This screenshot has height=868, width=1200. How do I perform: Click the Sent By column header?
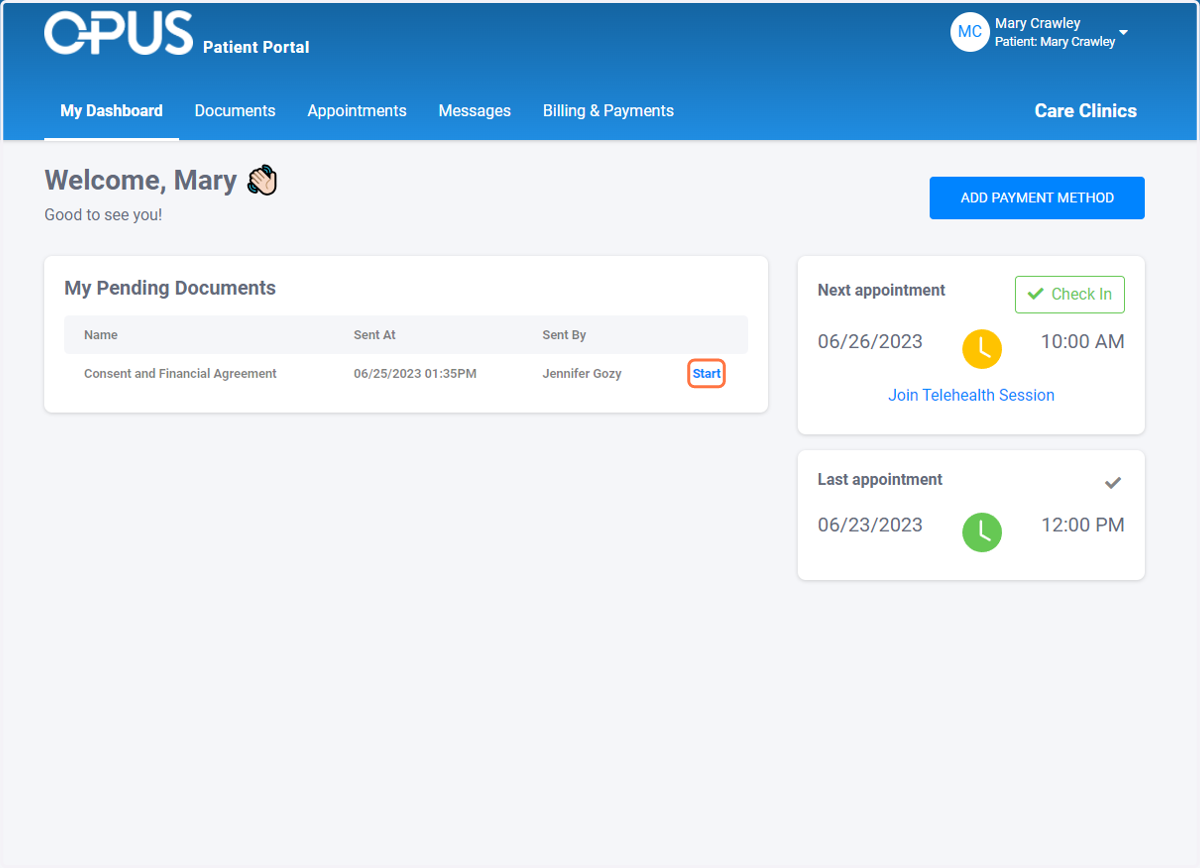coord(564,335)
